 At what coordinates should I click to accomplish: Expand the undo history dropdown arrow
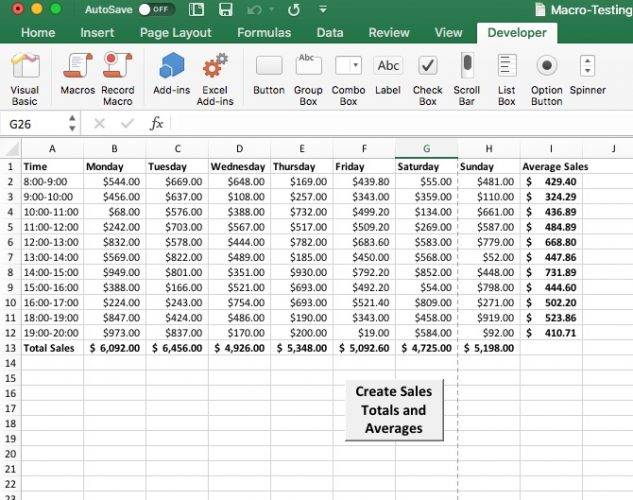[271, 9]
